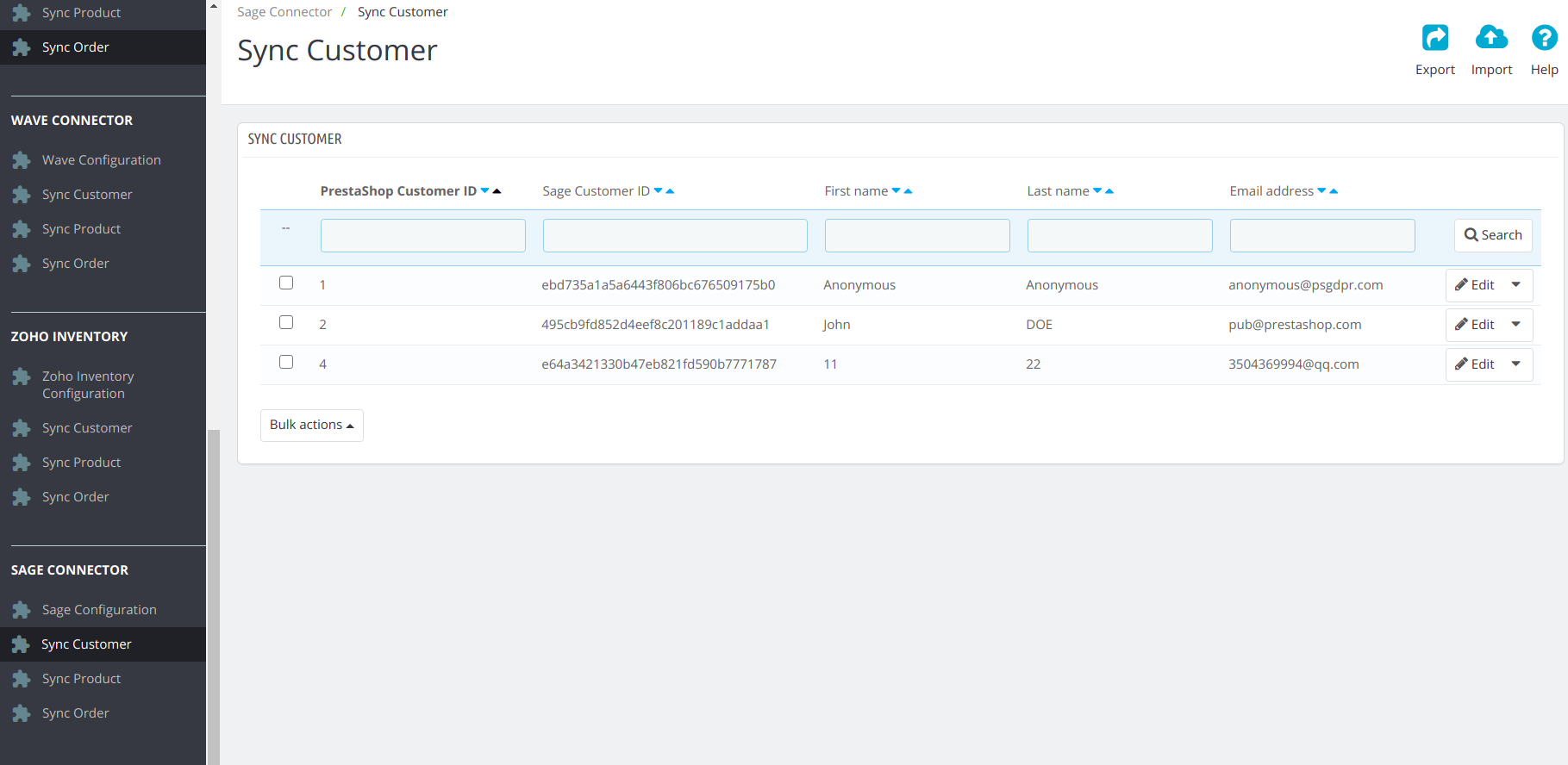1568x765 pixels.
Task: Open the Bulk actions dropdown
Action: pyautogui.click(x=312, y=425)
